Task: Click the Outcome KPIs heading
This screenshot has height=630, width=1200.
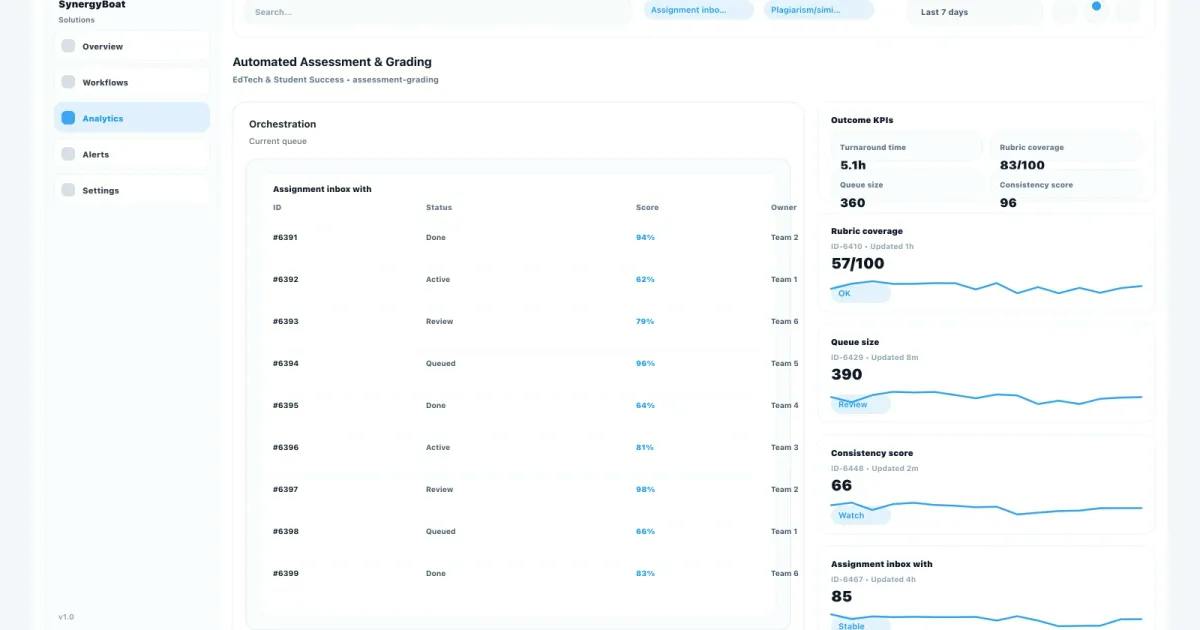Action: (862, 120)
